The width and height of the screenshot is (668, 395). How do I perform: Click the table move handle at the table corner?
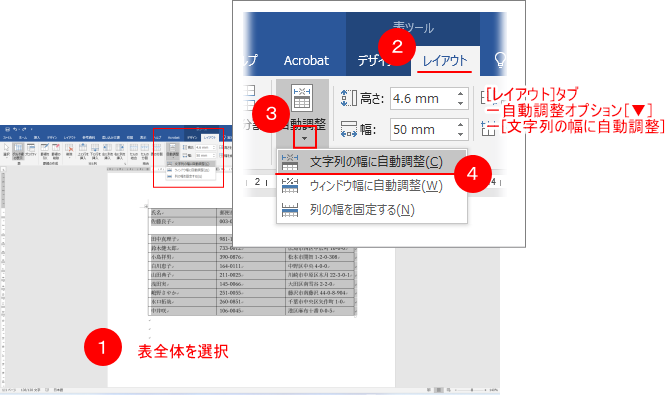tap(146, 206)
